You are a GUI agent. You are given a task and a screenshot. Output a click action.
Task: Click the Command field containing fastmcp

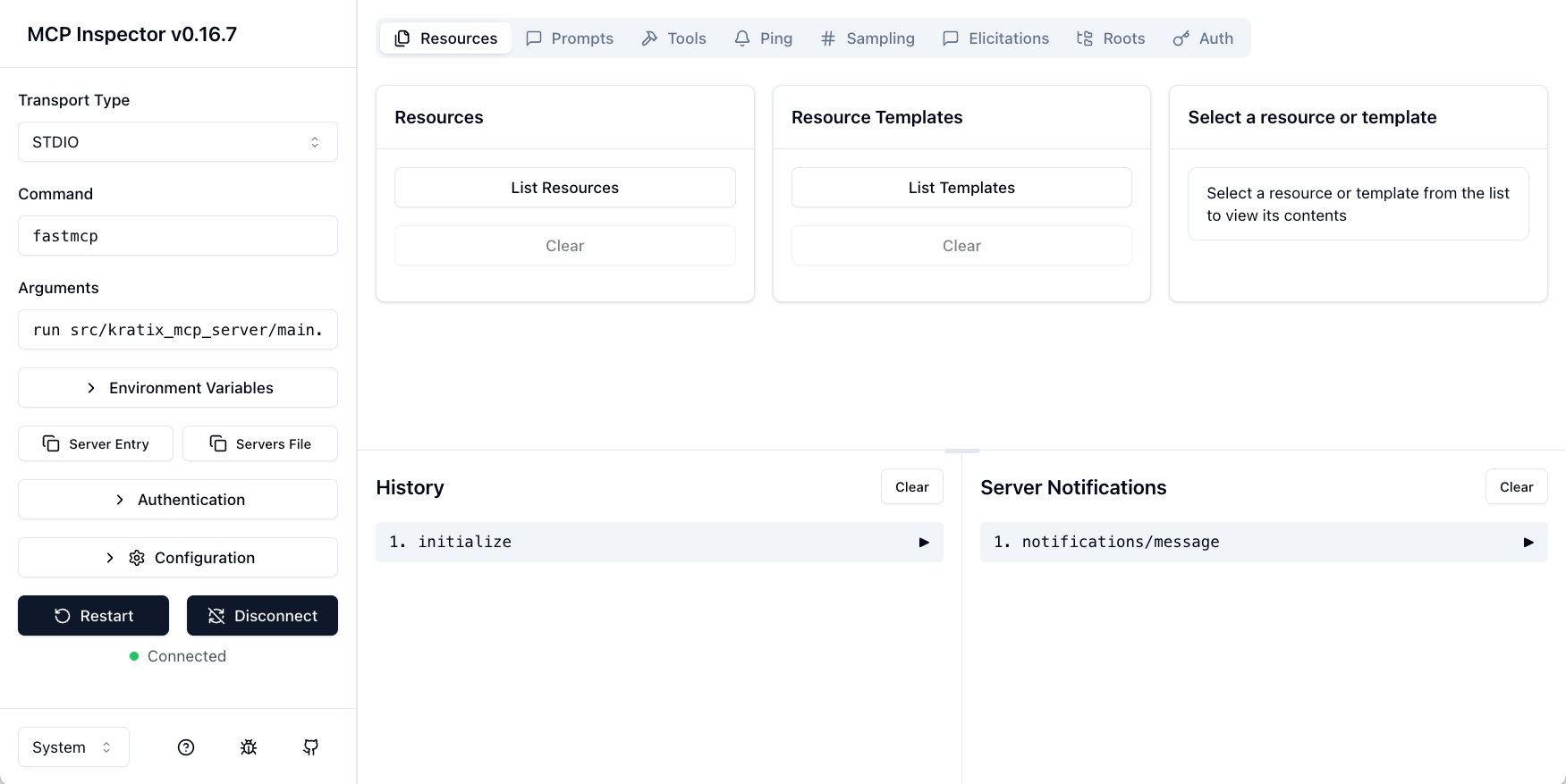pyautogui.click(x=178, y=236)
